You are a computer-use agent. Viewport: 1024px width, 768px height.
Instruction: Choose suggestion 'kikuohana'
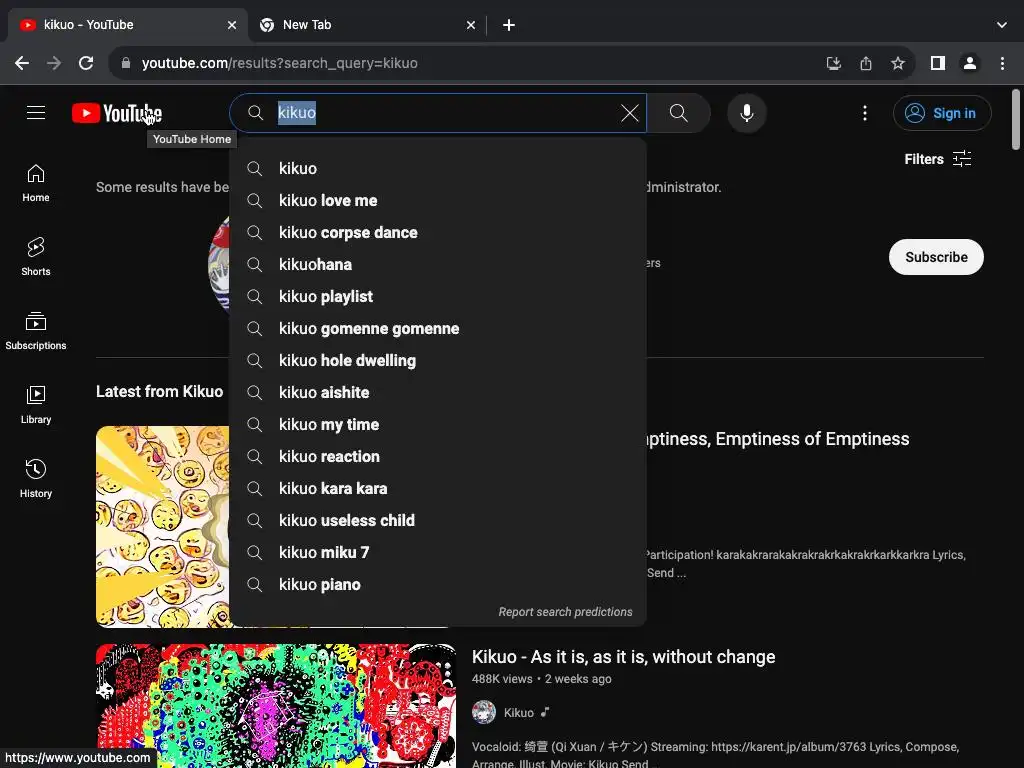tap(438, 264)
